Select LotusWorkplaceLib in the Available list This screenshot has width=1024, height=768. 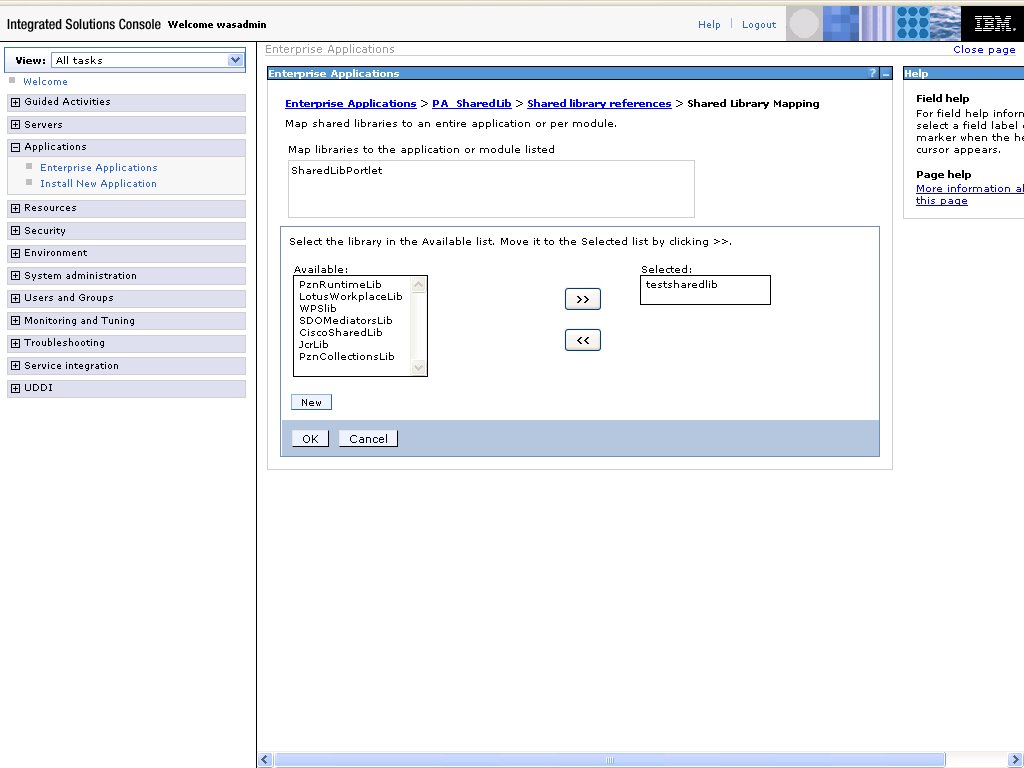[x=351, y=296]
